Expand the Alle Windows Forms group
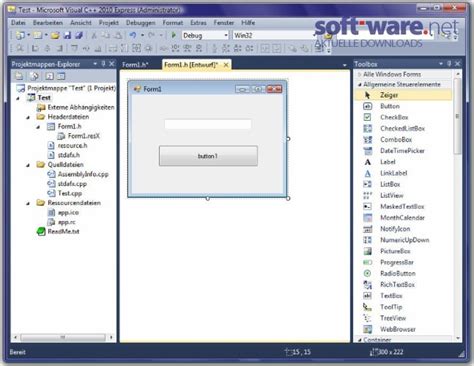This screenshot has height=366, width=474. click(x=360, y=74)
